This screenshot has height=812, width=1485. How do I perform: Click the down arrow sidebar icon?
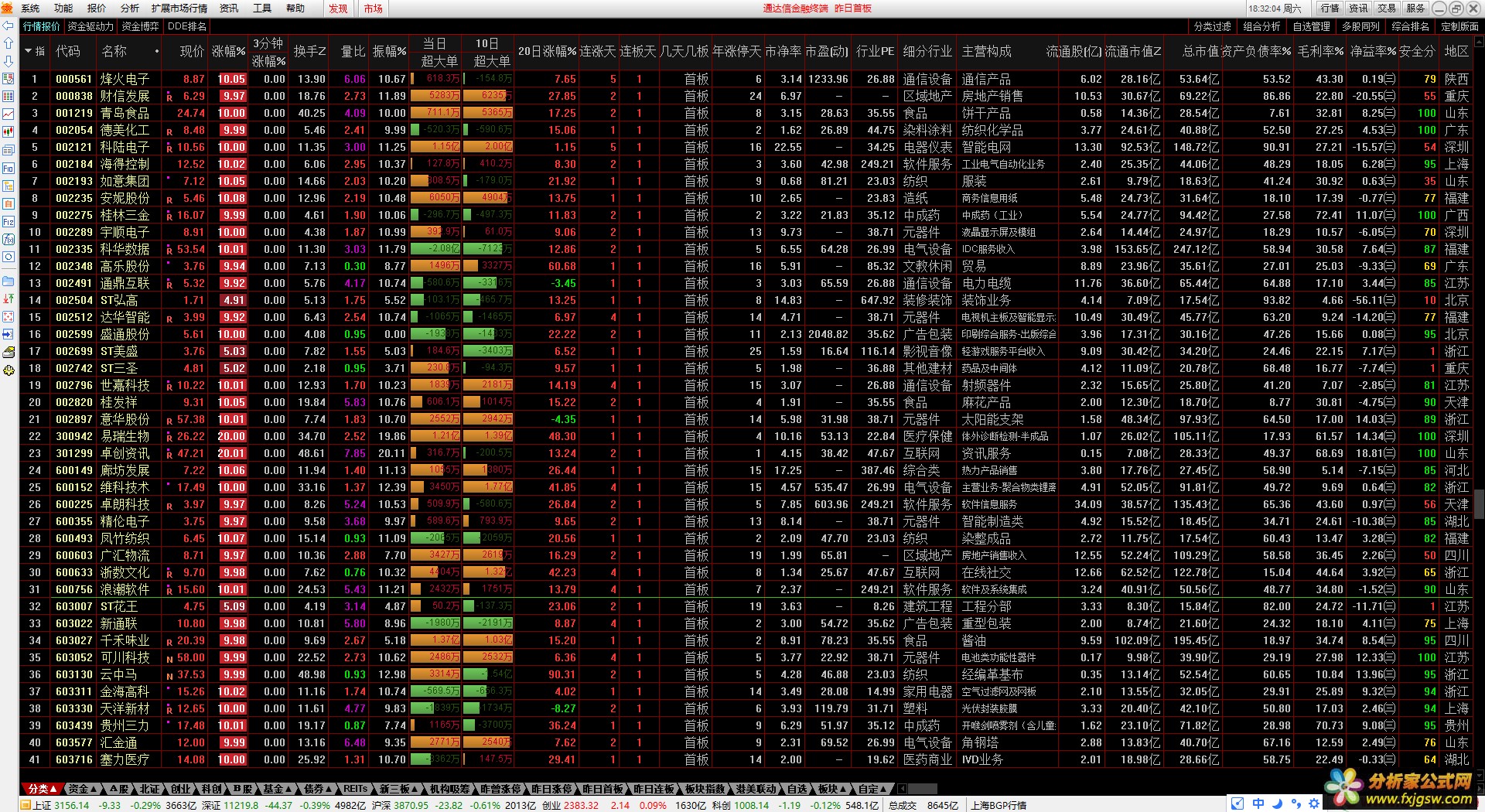(x=9, y=61)
